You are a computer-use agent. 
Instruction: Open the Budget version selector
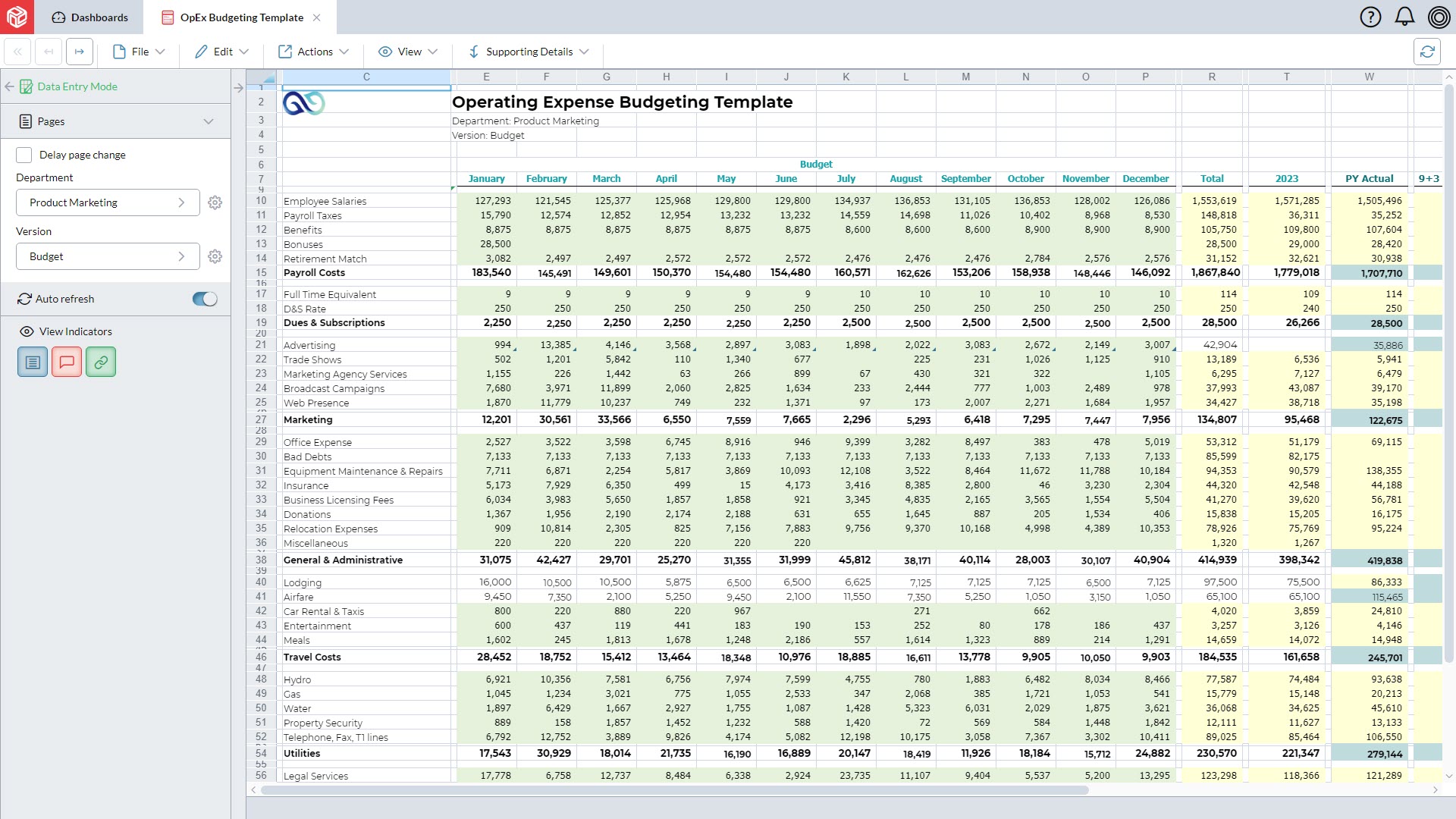(108, 256)
